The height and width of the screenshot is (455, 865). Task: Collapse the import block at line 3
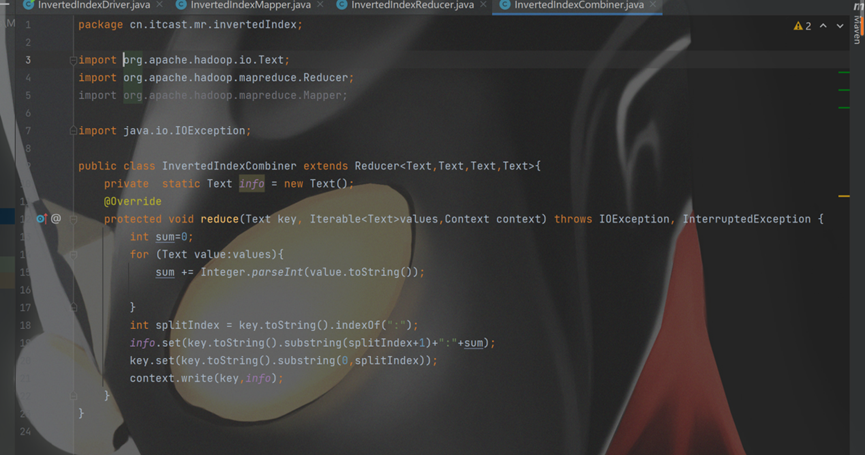tap(73, 60)
